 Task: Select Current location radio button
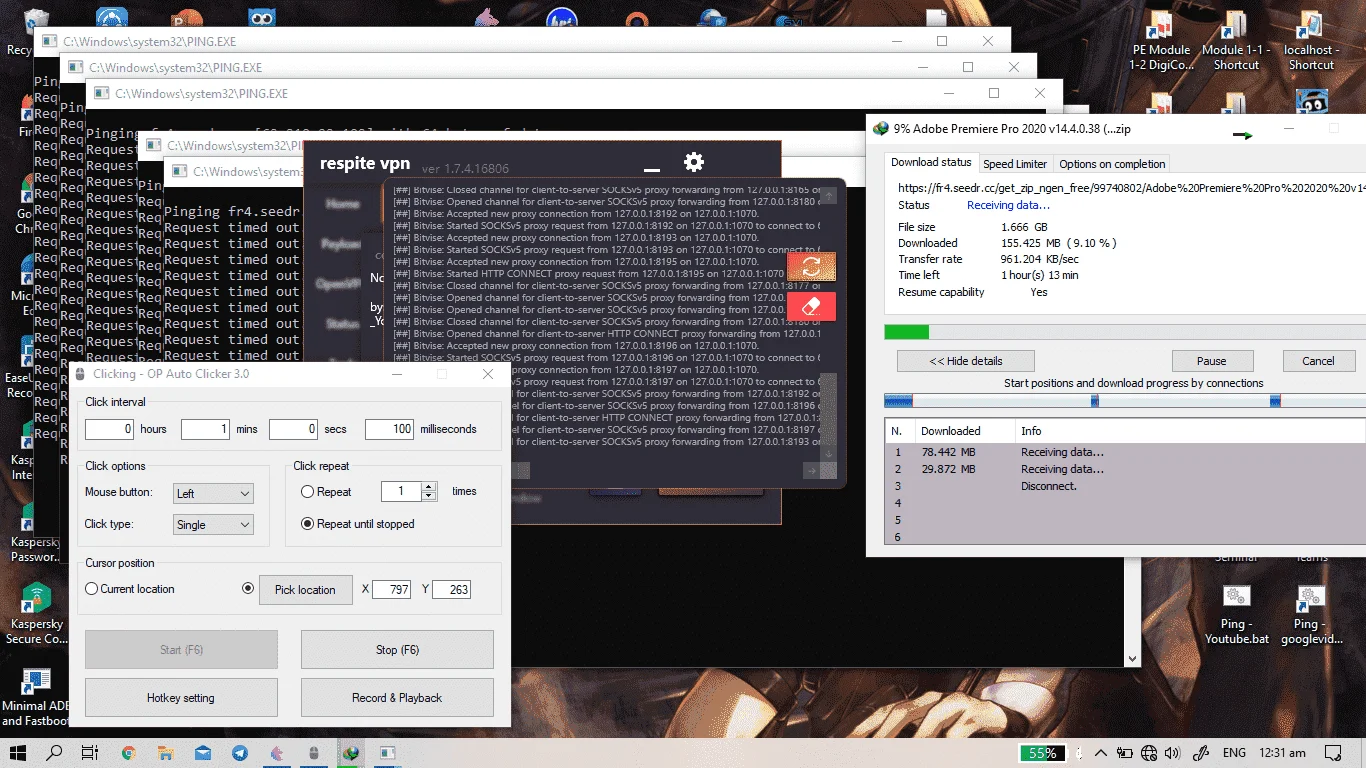tap(92, 589)
